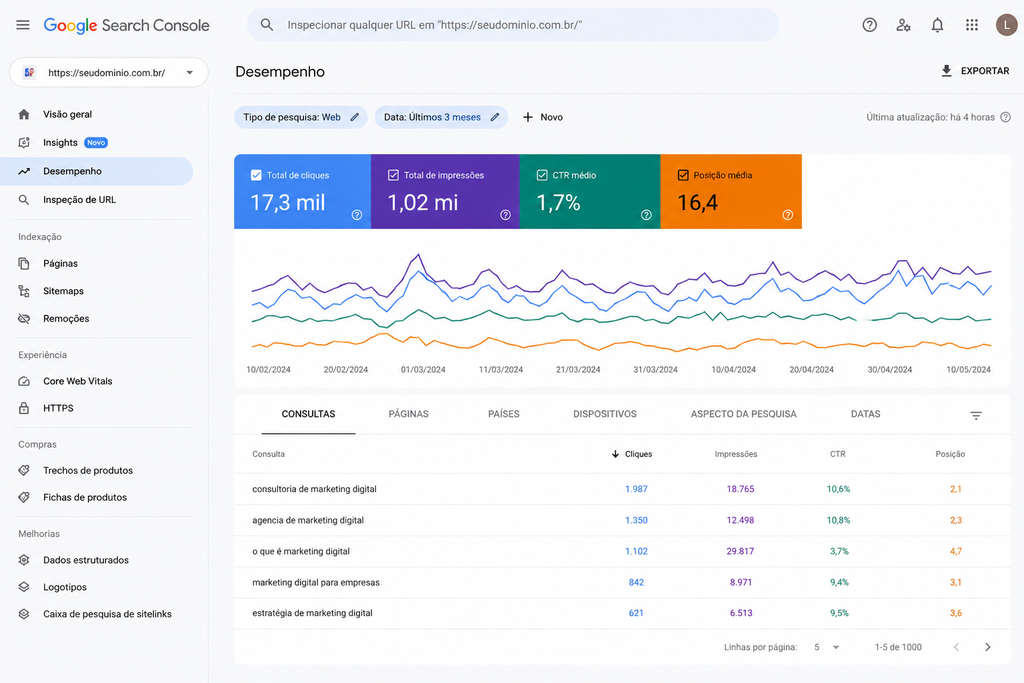The height and width of the screenshot is (683, 1024).
Task: Open the Google apps grid
Action: click(972, 25)
